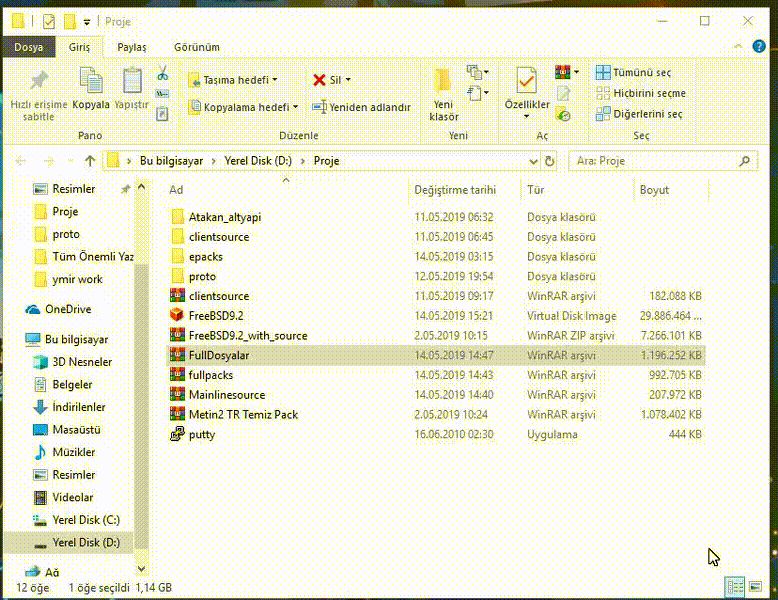
Task: Open the address bar history dropdown
Action: (533, 161)
